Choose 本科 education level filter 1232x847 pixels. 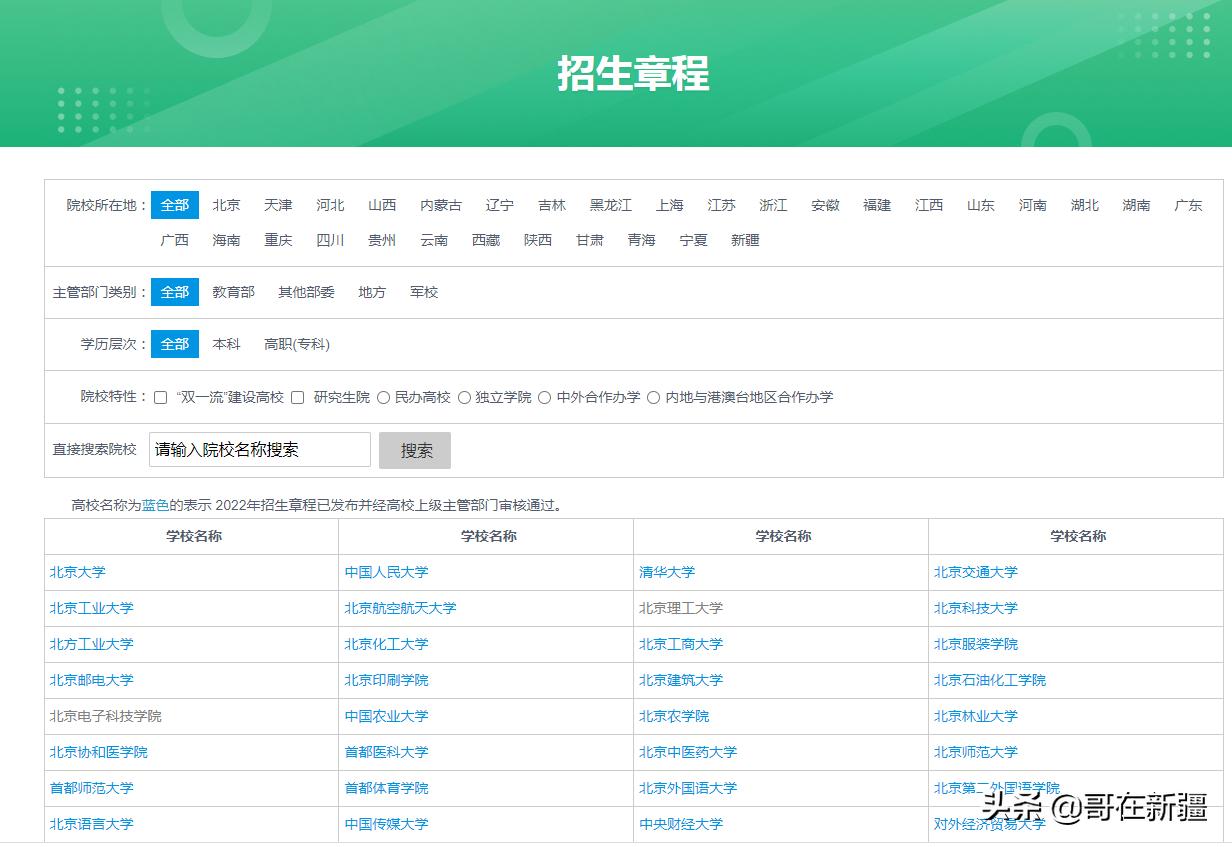point(226,344)
